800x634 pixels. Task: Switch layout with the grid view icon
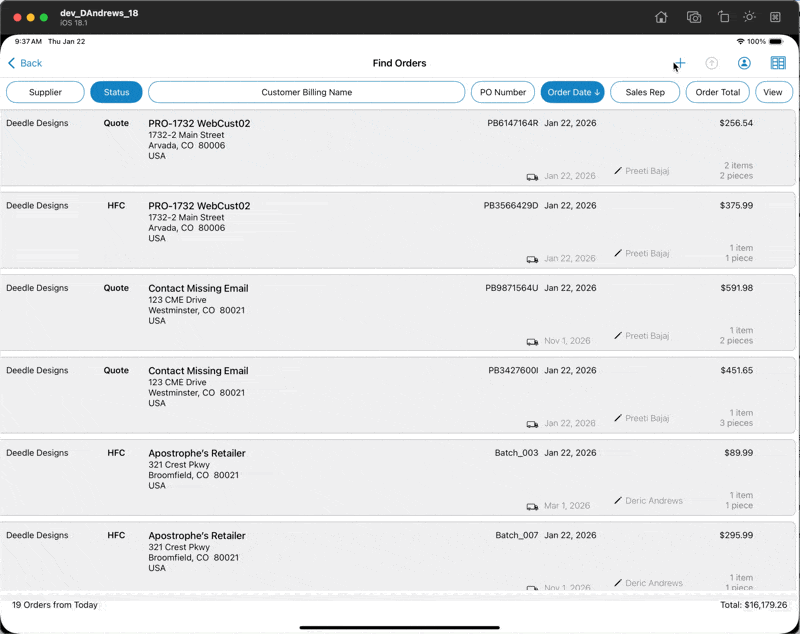point(778,63)
